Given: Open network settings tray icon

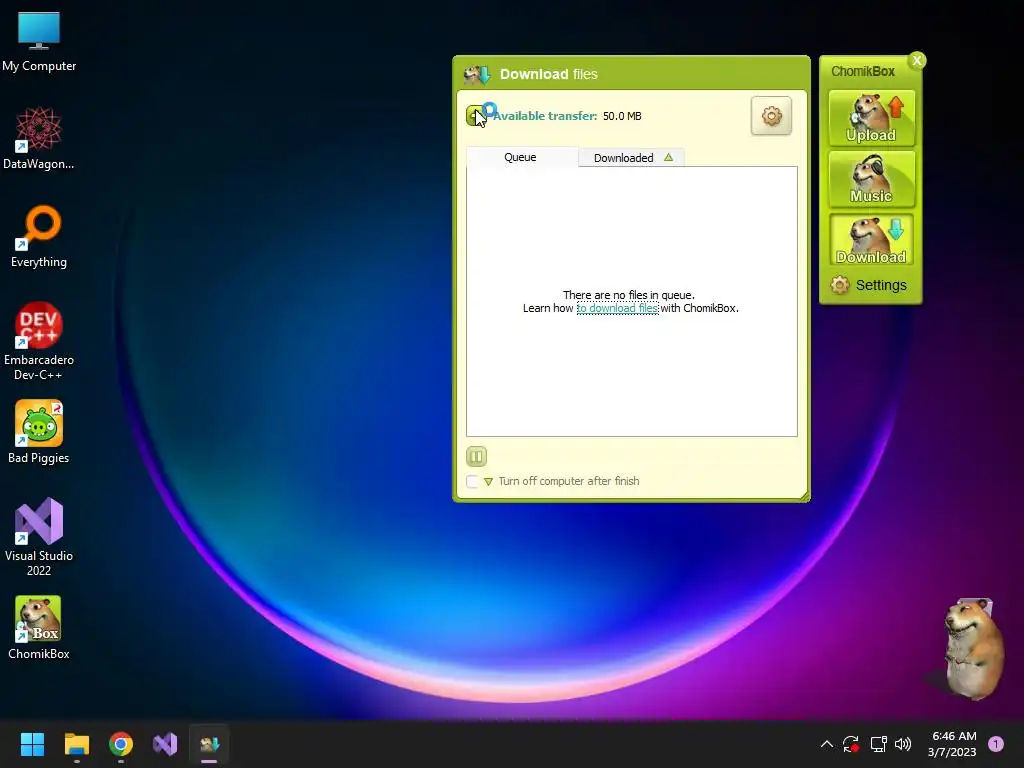Looking at the screenshot, I should click(878, 744).
